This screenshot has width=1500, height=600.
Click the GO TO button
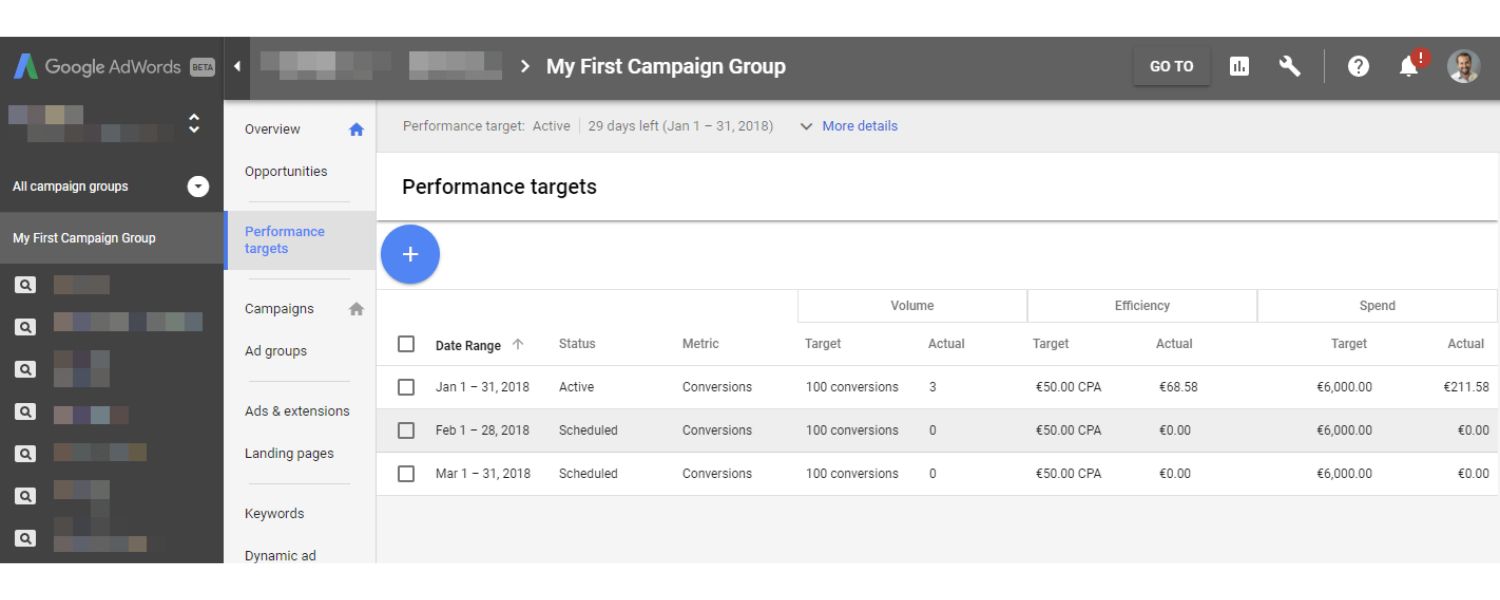click(1171, 65)
